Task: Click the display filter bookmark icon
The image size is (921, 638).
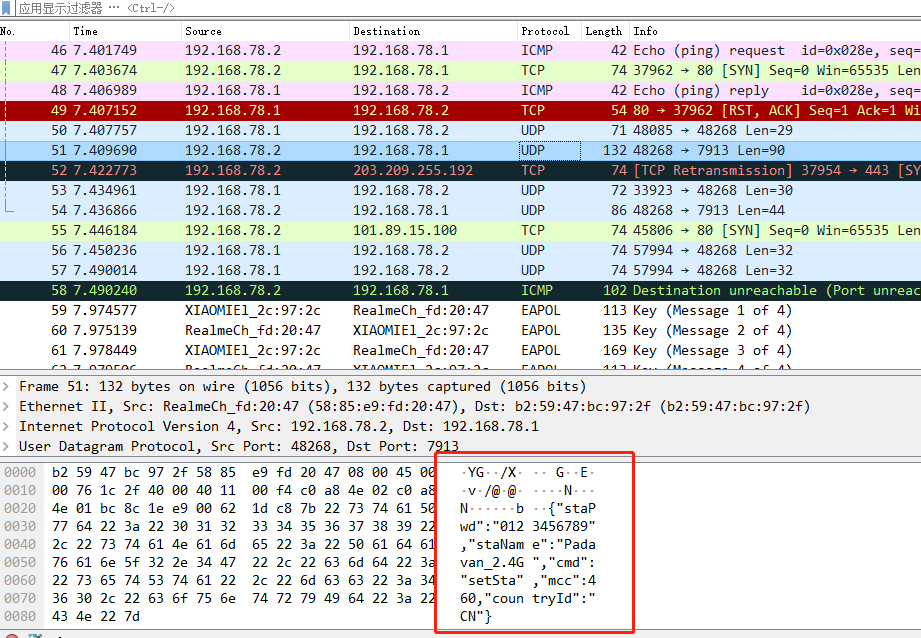Action: [6, 8]
